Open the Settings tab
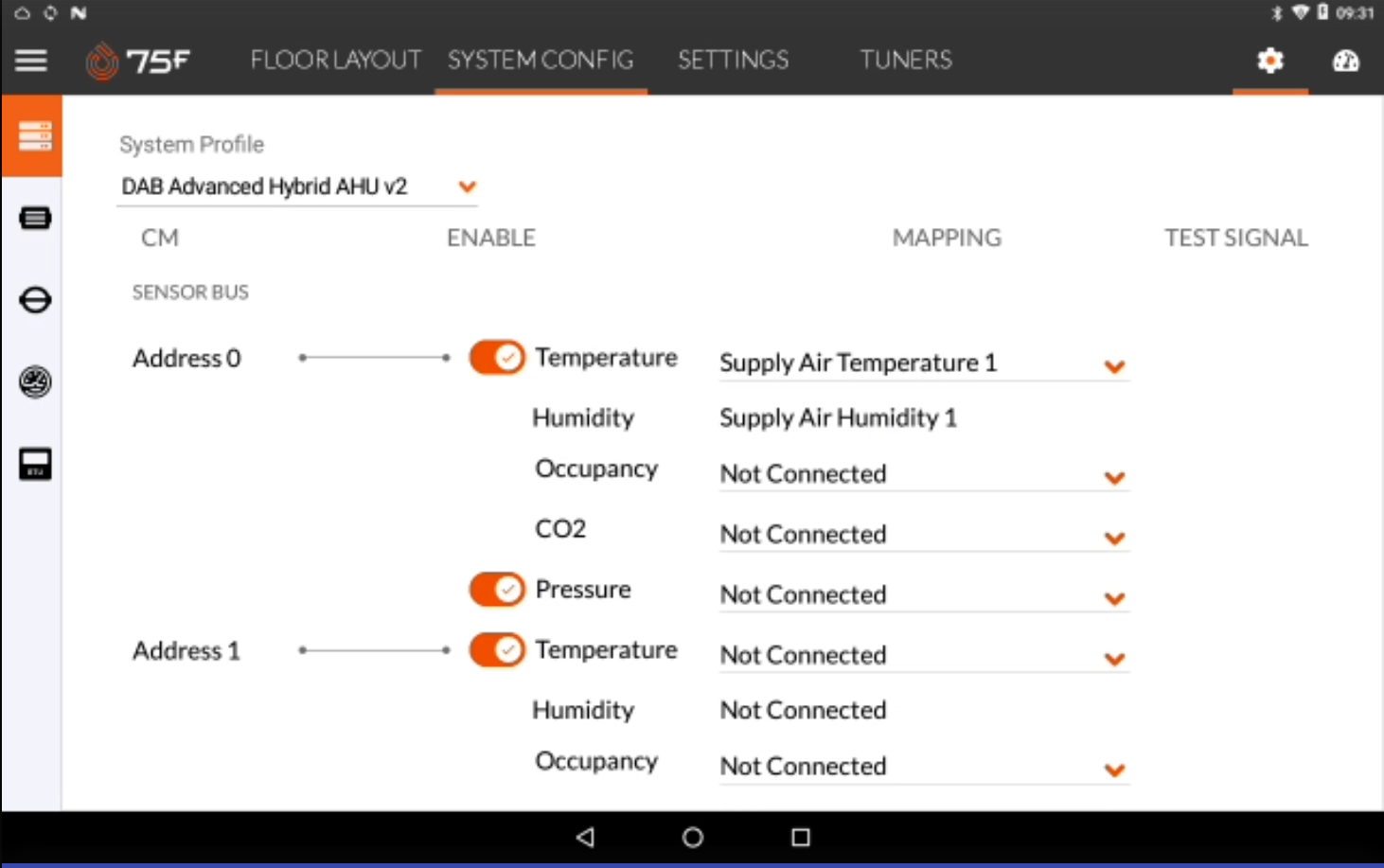 [x=733, y=61]
